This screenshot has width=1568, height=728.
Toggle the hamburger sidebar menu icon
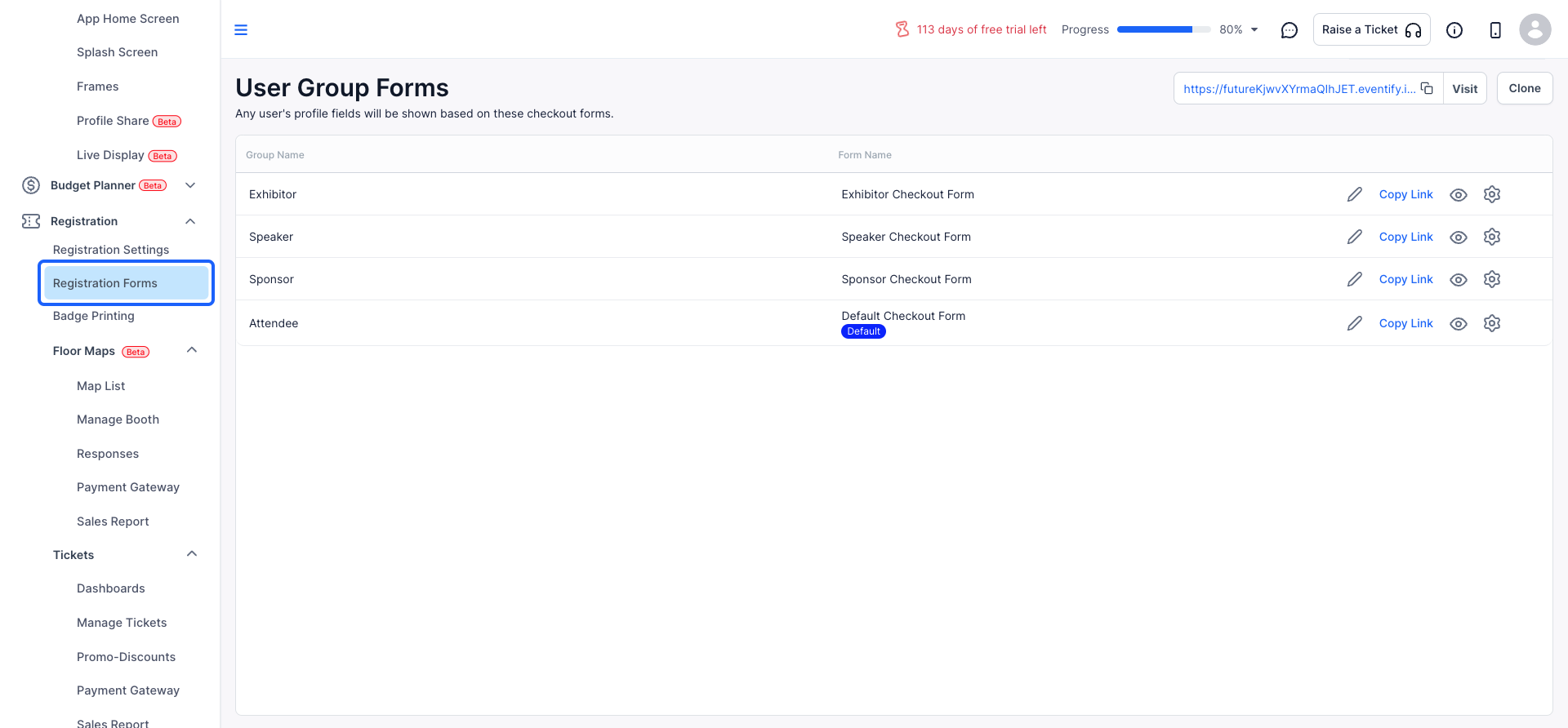click(241, 30)
